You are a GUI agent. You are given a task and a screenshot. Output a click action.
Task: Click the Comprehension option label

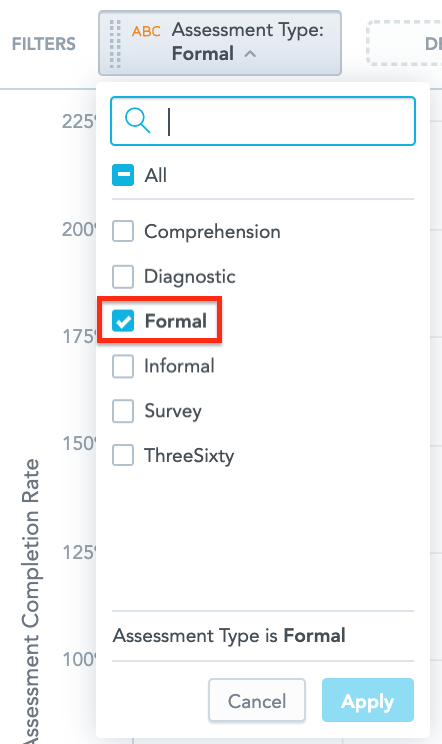coord(212,232)
